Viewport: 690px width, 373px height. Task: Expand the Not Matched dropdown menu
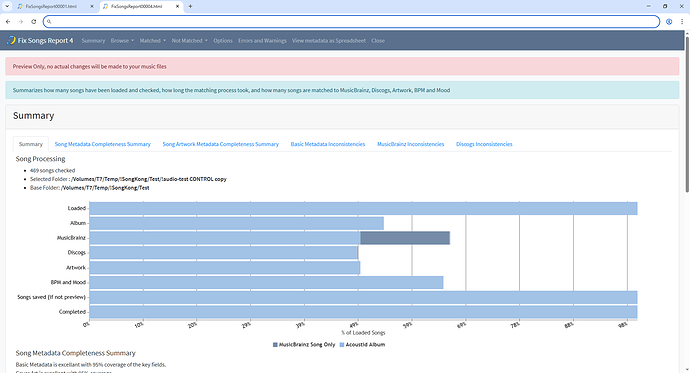click(190, 40)
